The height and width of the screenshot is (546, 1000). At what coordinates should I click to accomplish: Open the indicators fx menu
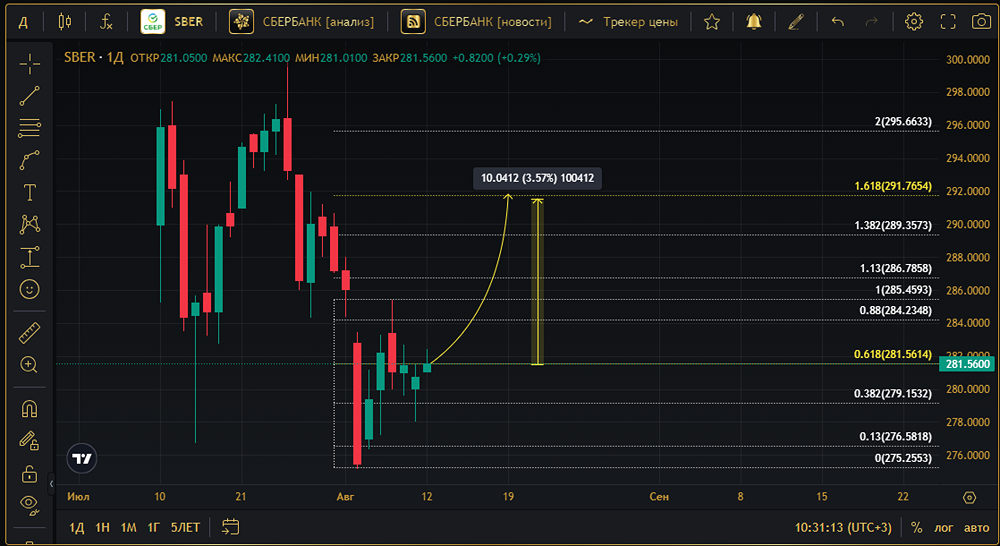106,22
